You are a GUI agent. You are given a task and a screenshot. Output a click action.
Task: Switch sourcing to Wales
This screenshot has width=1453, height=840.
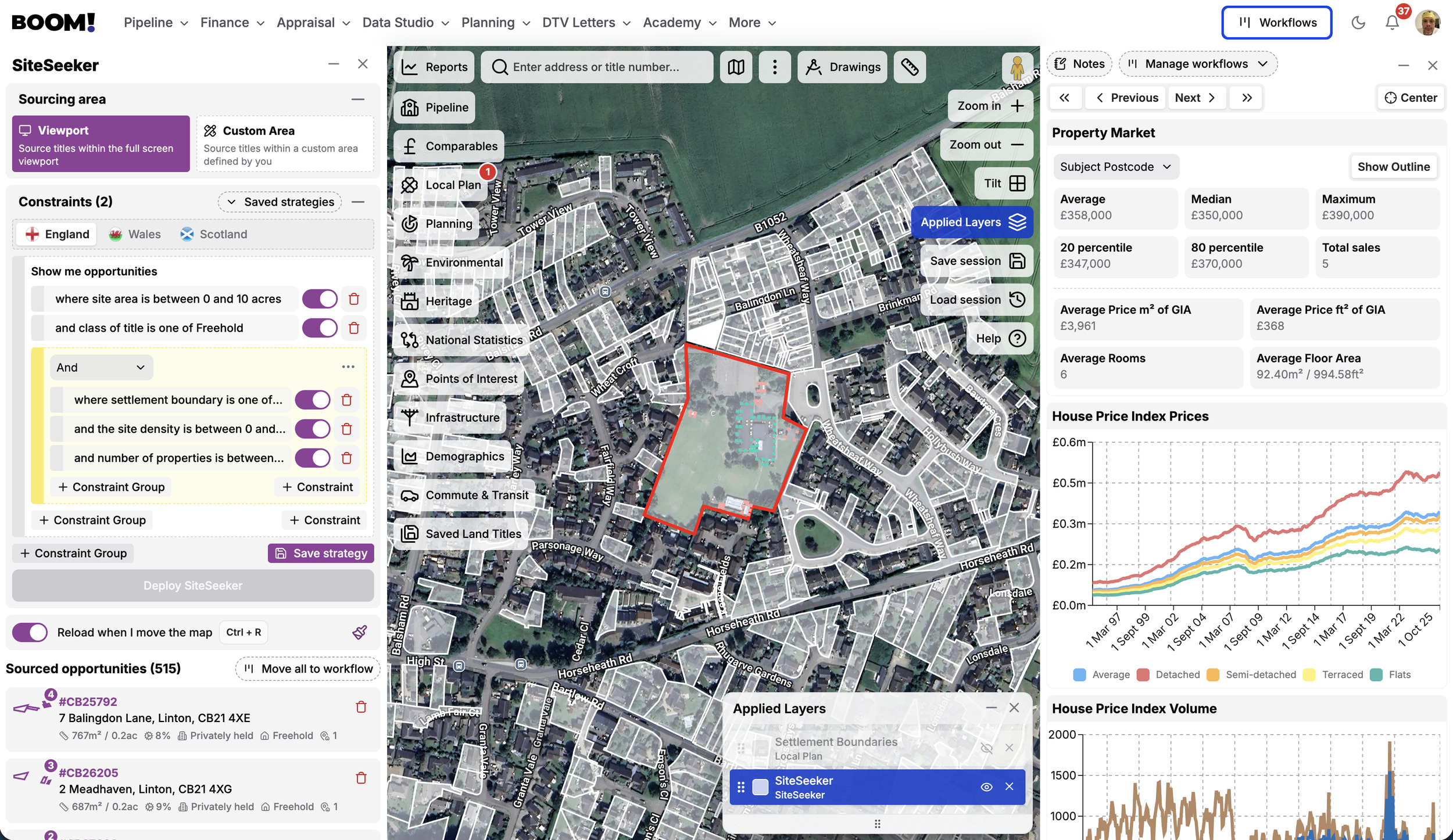point(135,234)
